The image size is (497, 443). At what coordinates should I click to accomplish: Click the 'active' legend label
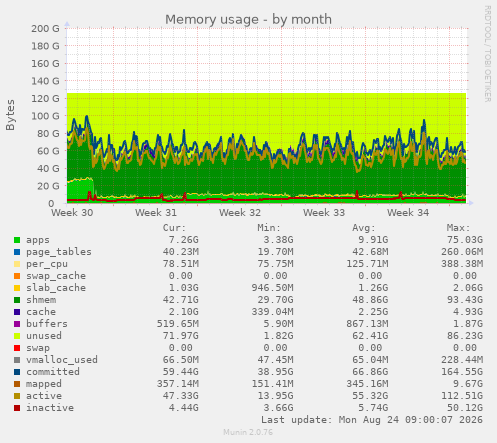(x=44, y=396)
